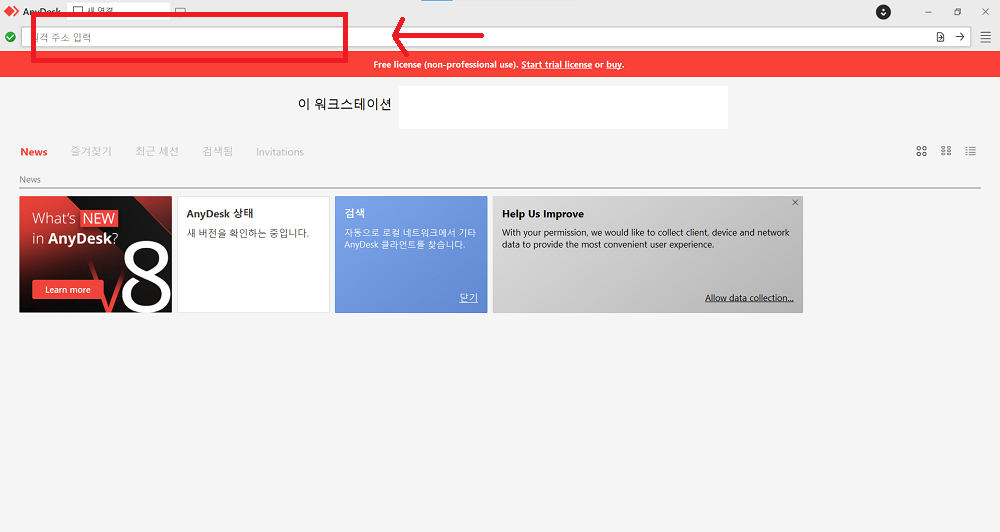
Task: Click the AnyDesk logo icon in title bar
Action: click(x=11, y=11)
